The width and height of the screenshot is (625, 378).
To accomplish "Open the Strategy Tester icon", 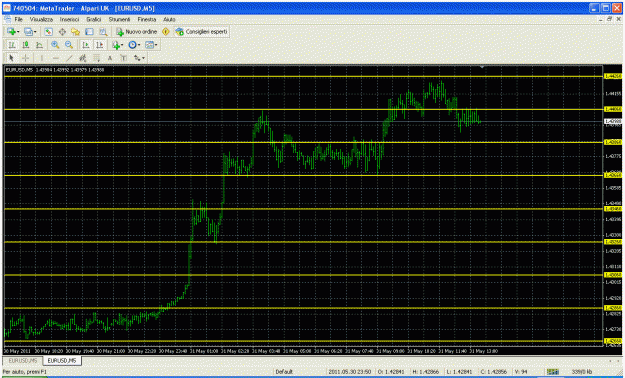I will tap(103, 32).
